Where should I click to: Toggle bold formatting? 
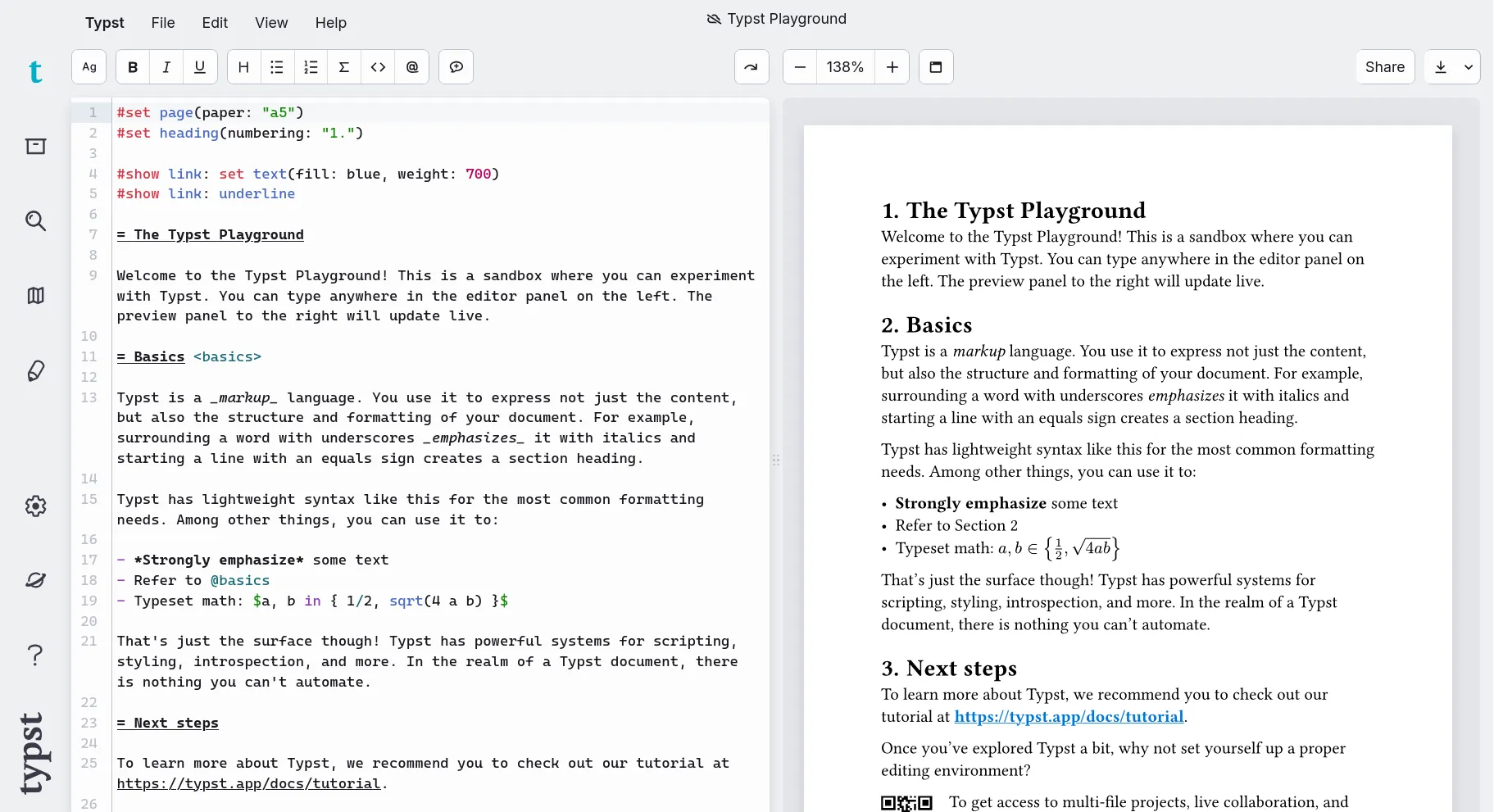pyautogui.click(x=133, y=67)
